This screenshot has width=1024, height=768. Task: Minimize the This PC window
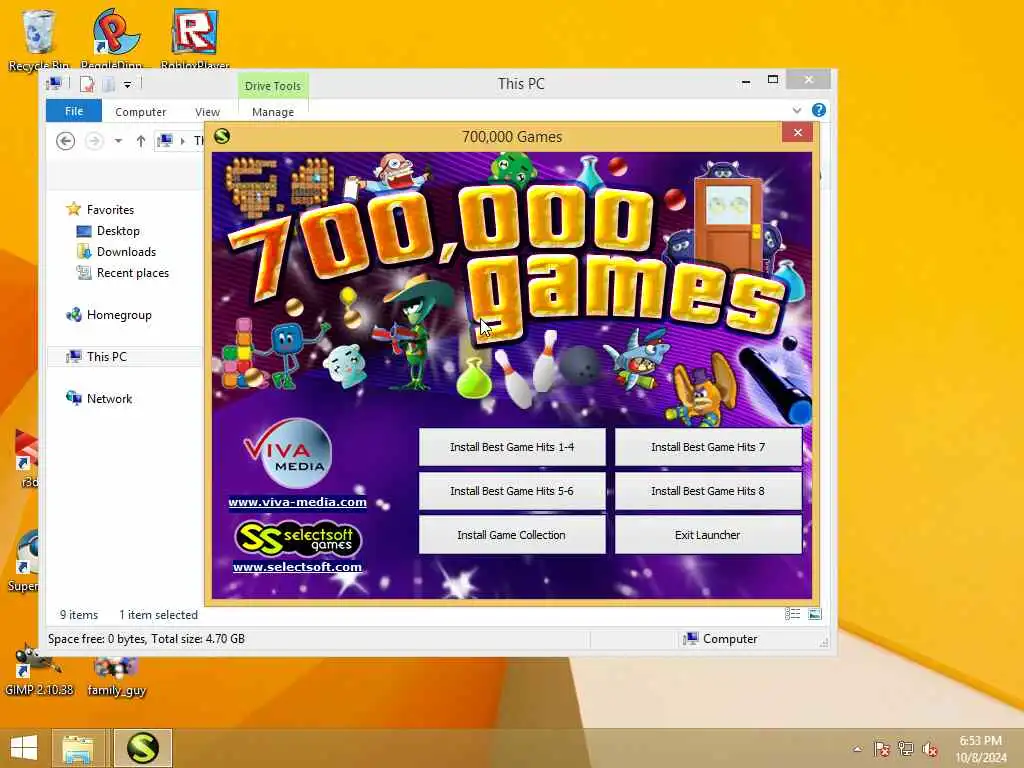click(x=746, y=82)
